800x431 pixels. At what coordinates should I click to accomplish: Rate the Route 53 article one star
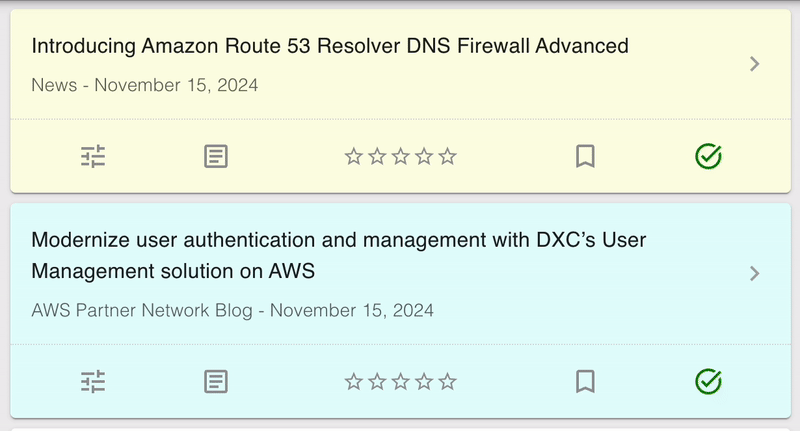click(353, 156)
